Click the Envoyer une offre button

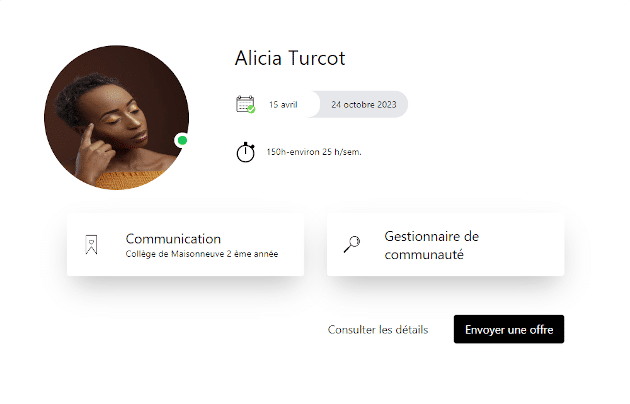tap(509, 329)
